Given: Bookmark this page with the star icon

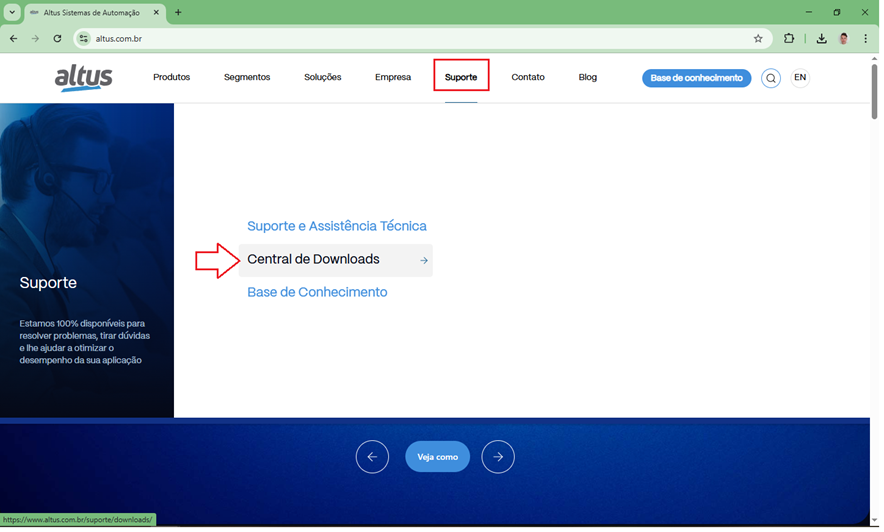Looking at the screenshot, I should pyautogui.click(x=758, y=39).
